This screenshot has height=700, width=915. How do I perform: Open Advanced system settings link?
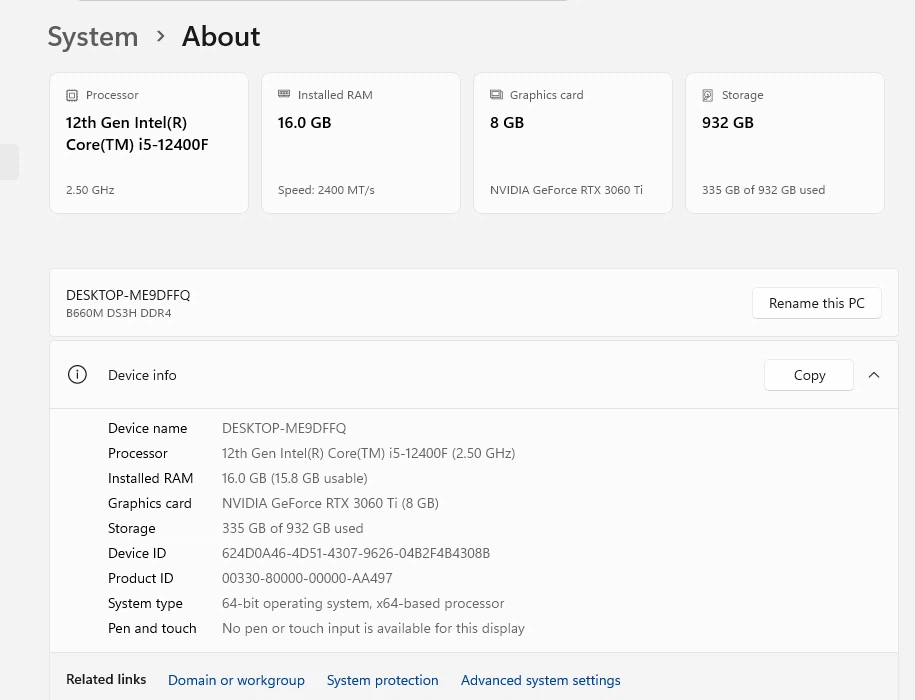[540, 680]
